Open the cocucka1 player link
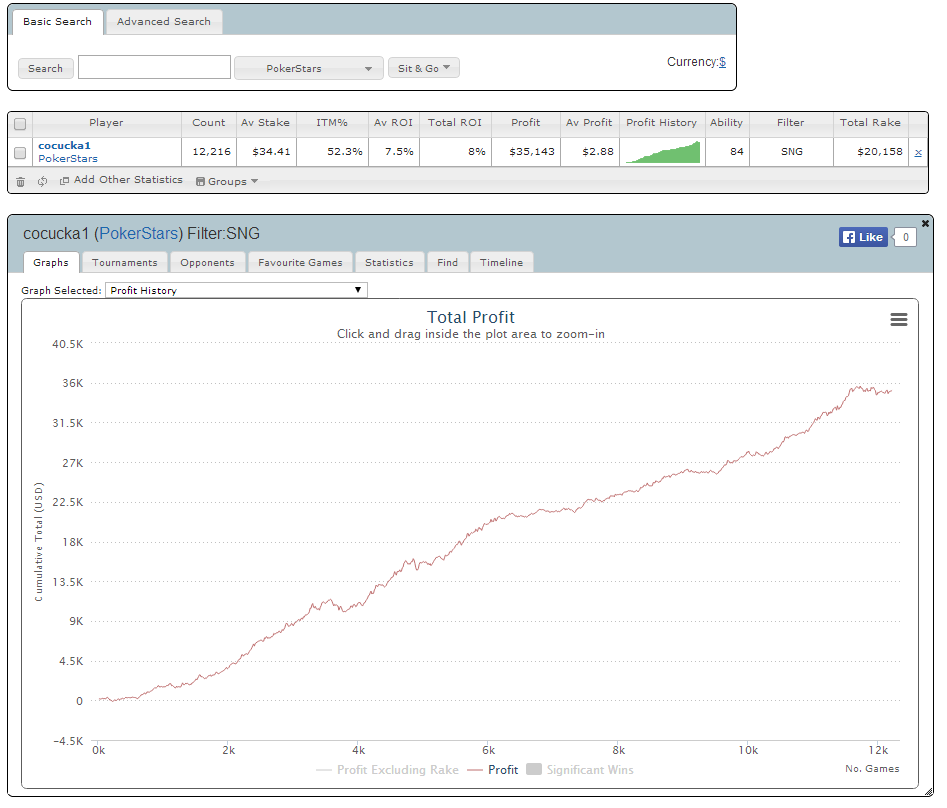This screenshot has width=947, height=808. (x=64, y=146)
